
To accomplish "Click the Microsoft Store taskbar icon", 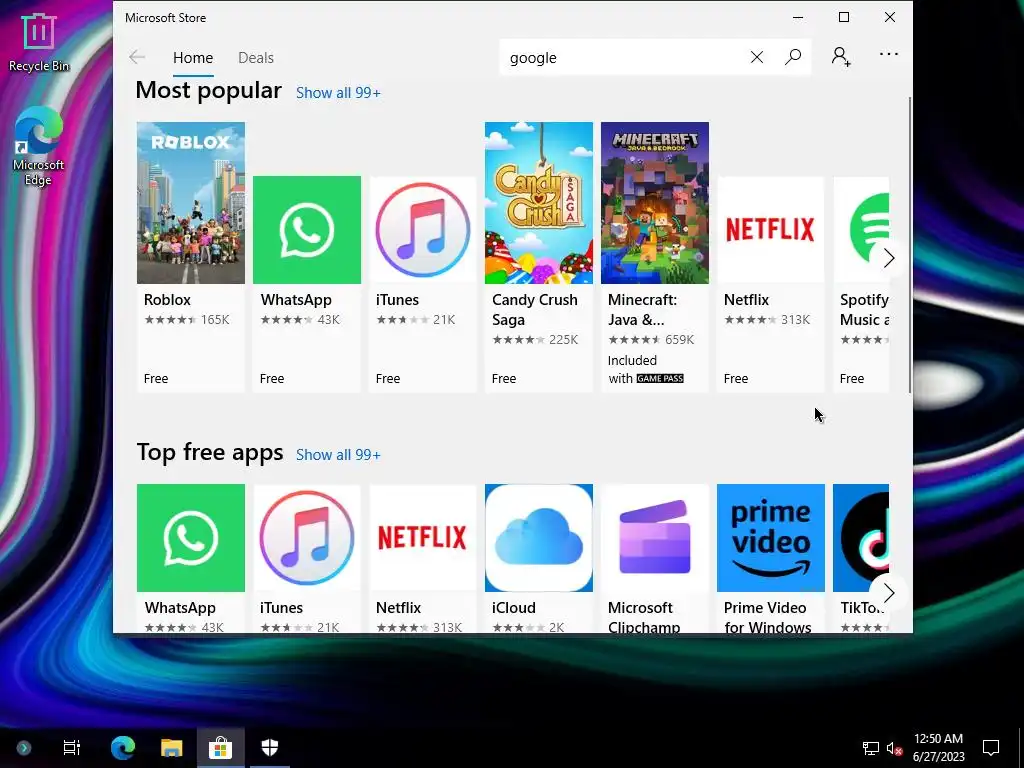I will [x=221, y=747].
